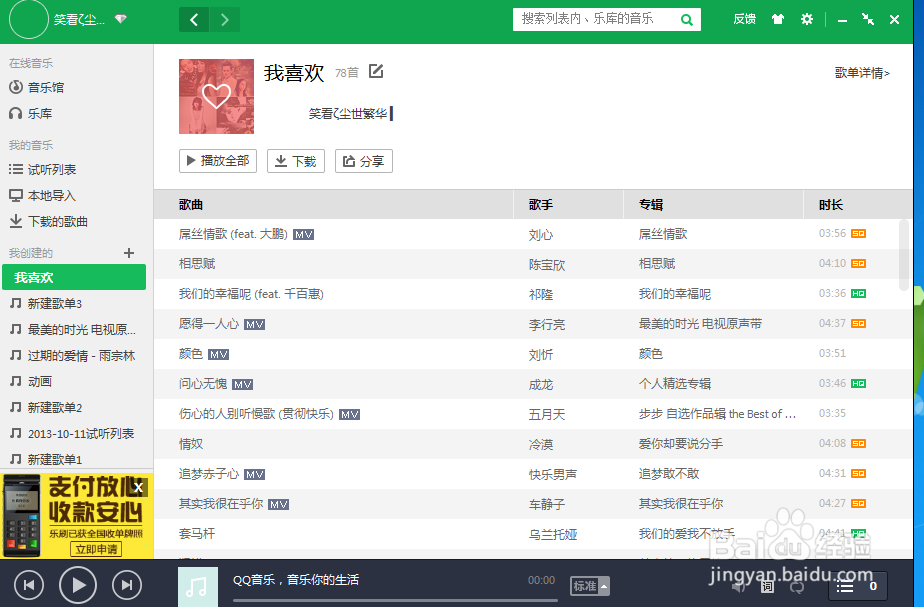Viewport: 924px width, 607px height.
Task: Toggle mute with the speaker icon
Action: (738, 587)
